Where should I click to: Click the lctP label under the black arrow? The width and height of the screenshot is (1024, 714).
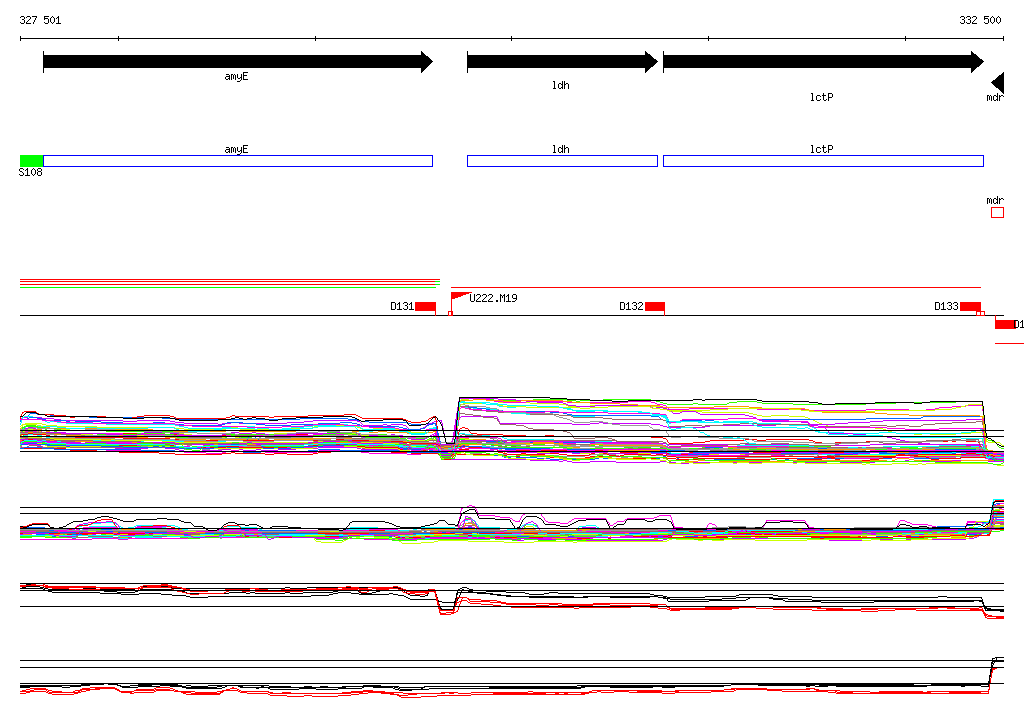[x=822, y=97]
